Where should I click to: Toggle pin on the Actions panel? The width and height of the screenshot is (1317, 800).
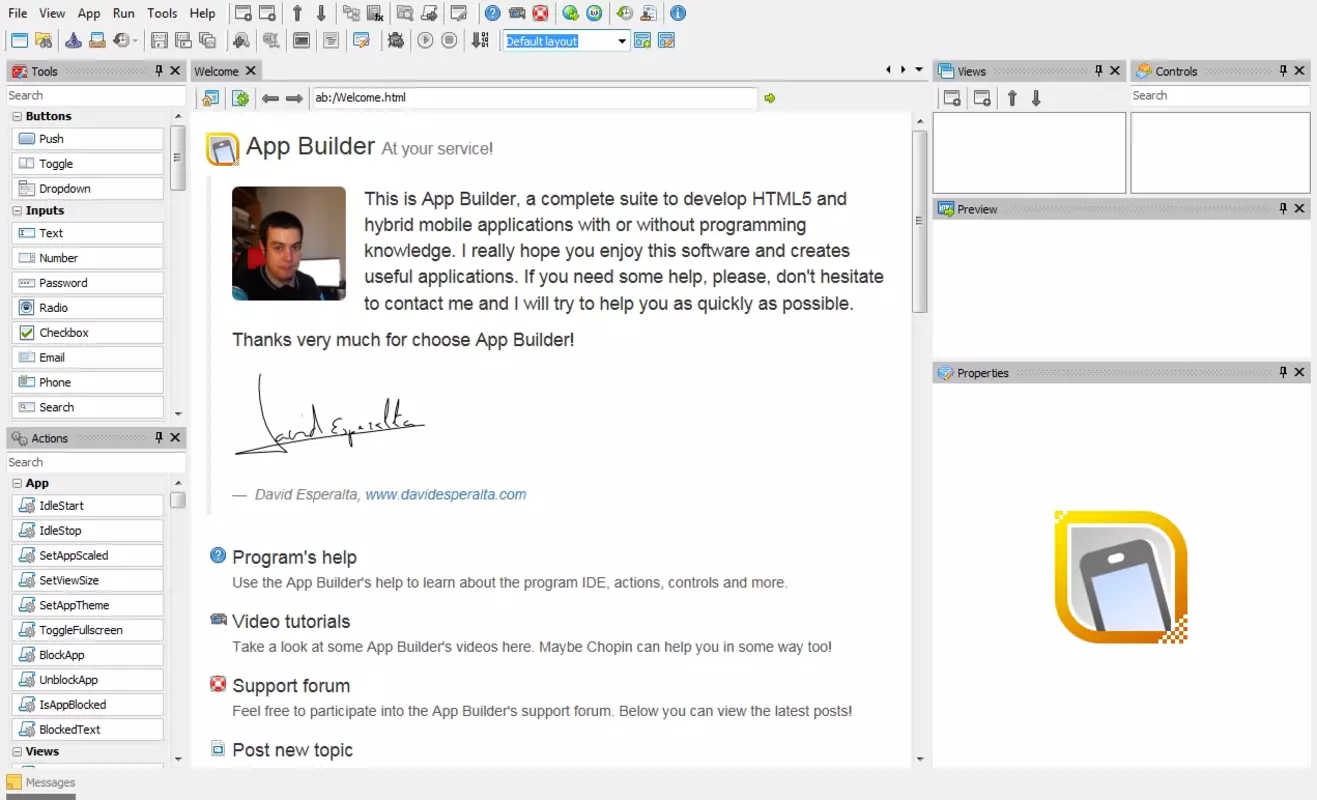(158, 438)
